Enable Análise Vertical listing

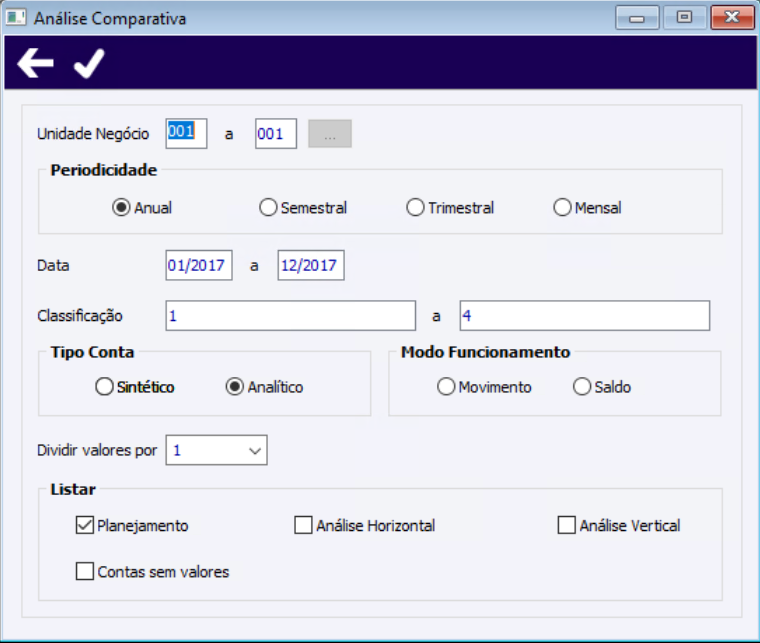tap(567, 525)
